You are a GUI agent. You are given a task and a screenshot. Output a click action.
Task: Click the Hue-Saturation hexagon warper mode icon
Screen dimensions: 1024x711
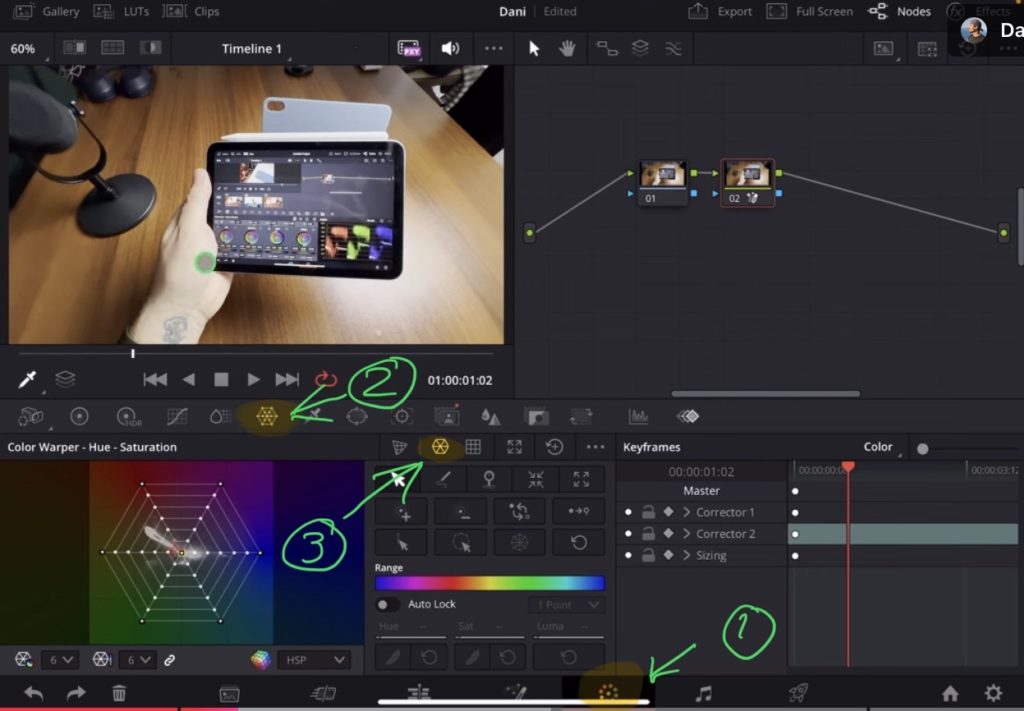[439, 447]
